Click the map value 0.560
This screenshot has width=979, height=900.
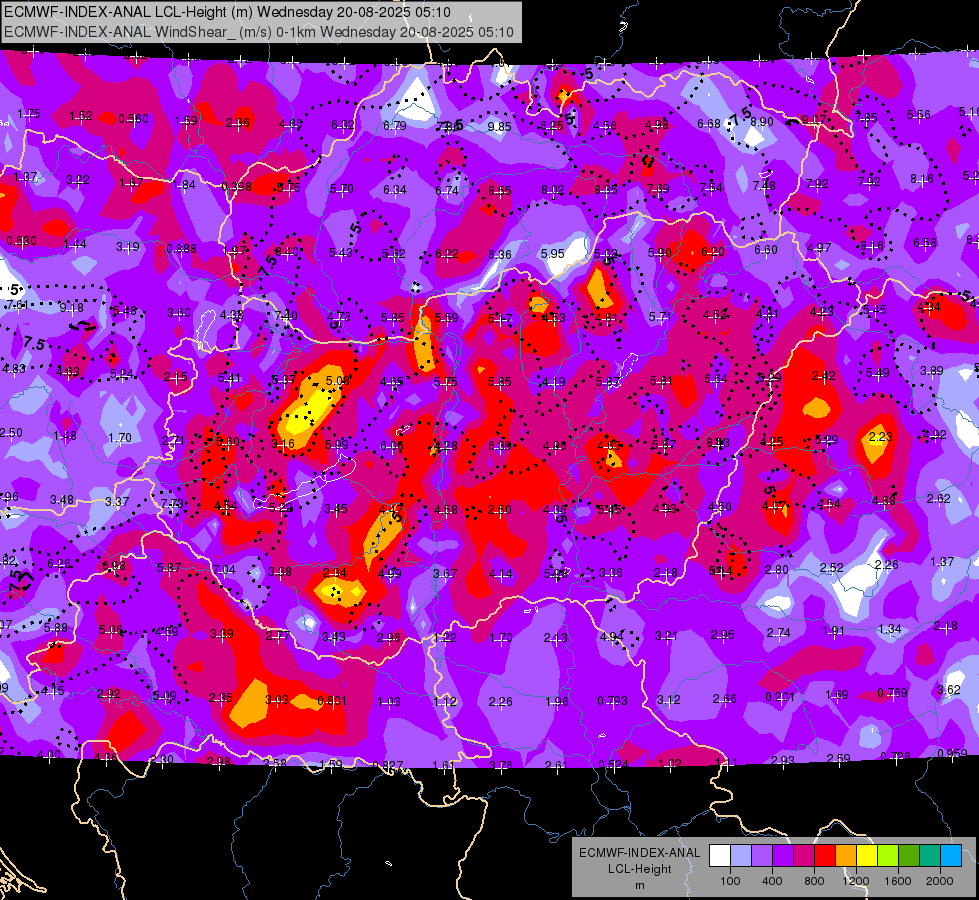pos(133,119)
